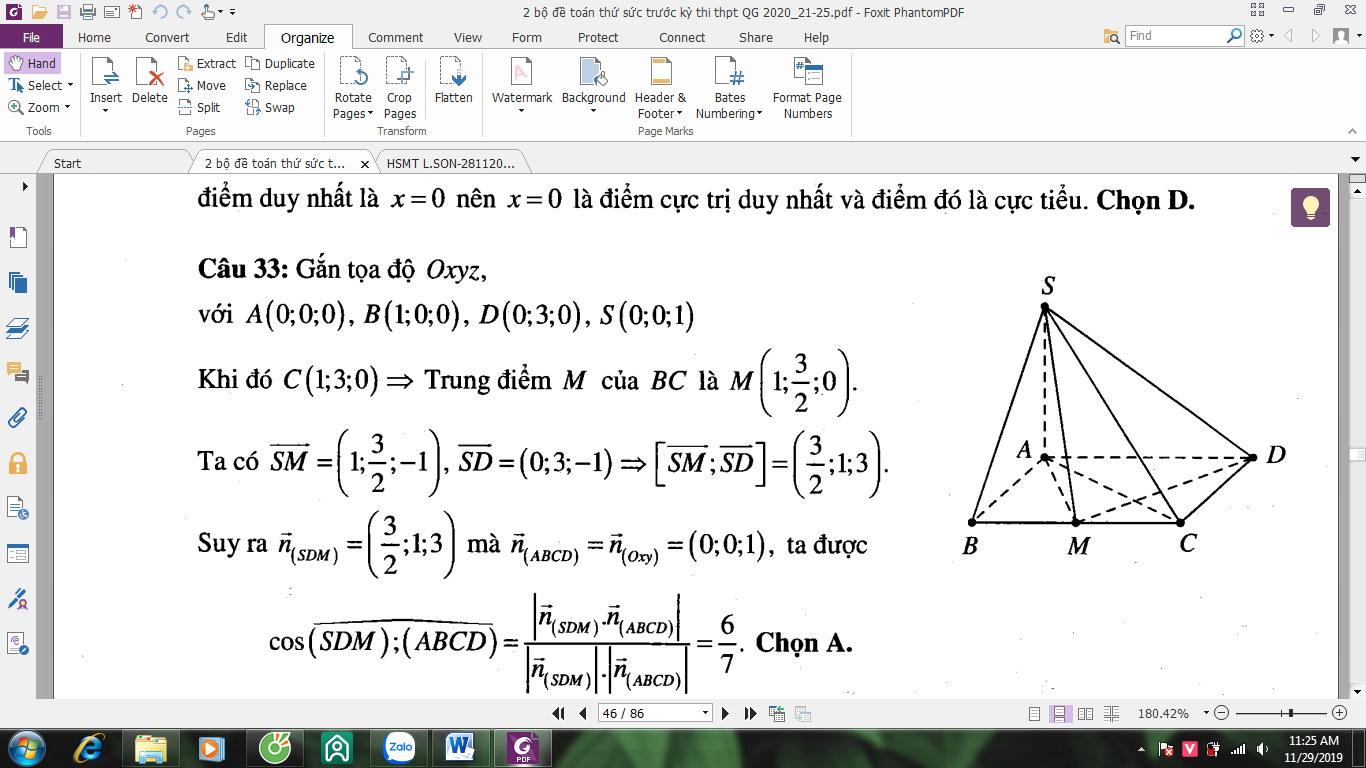This screenshot has height=768, width=1366.
Task: Open the security lock panel in the sidebar
Action: tap(18, 463)
